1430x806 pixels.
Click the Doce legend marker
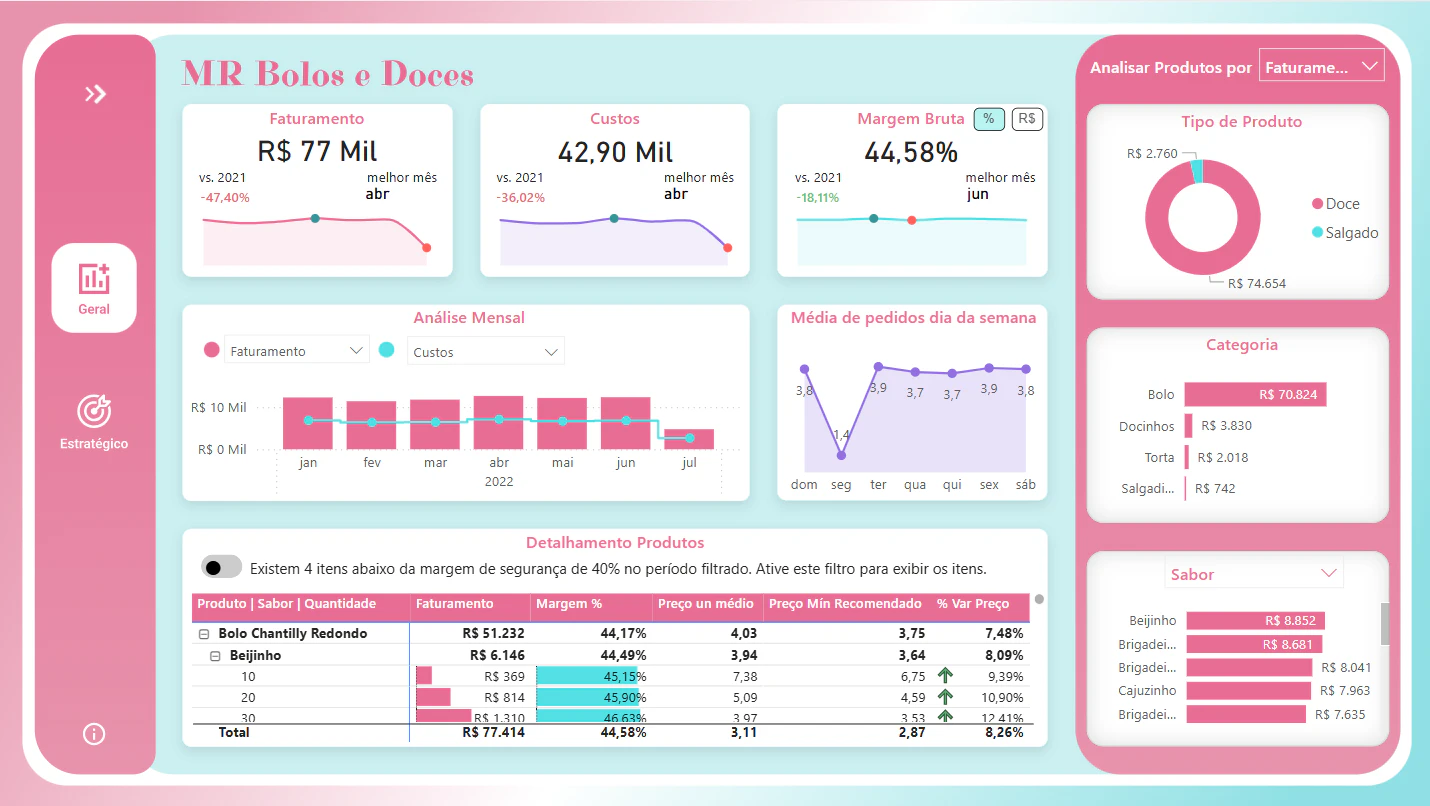coord(1317,204)
